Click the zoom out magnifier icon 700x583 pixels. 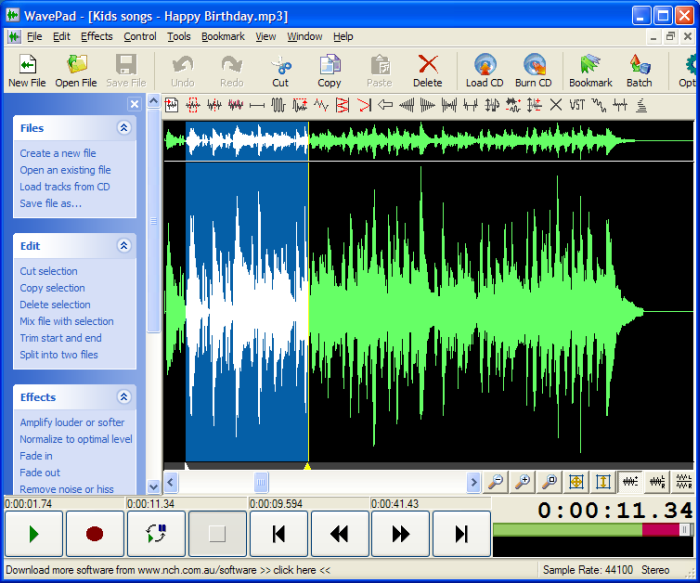[x=496, y=482]
